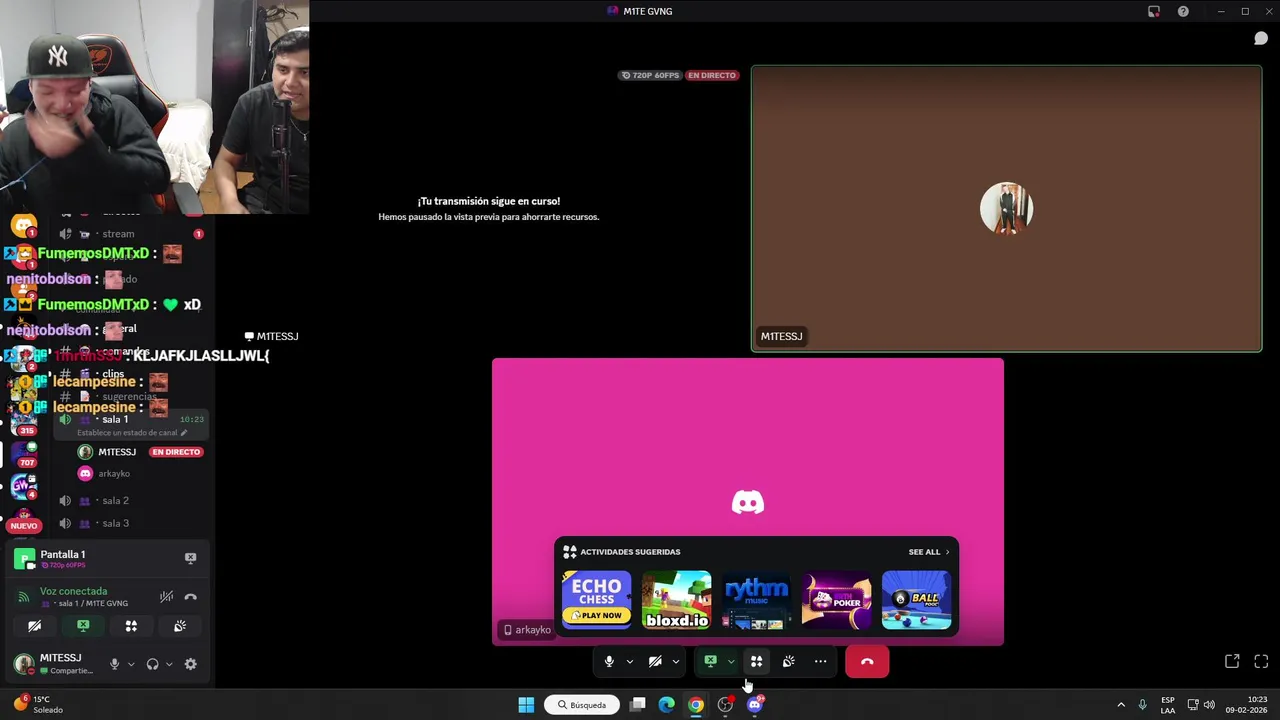Select the arkayko pink video tile
The height and width of the screenshot is (720, 1280).
(x=747, y=501)
